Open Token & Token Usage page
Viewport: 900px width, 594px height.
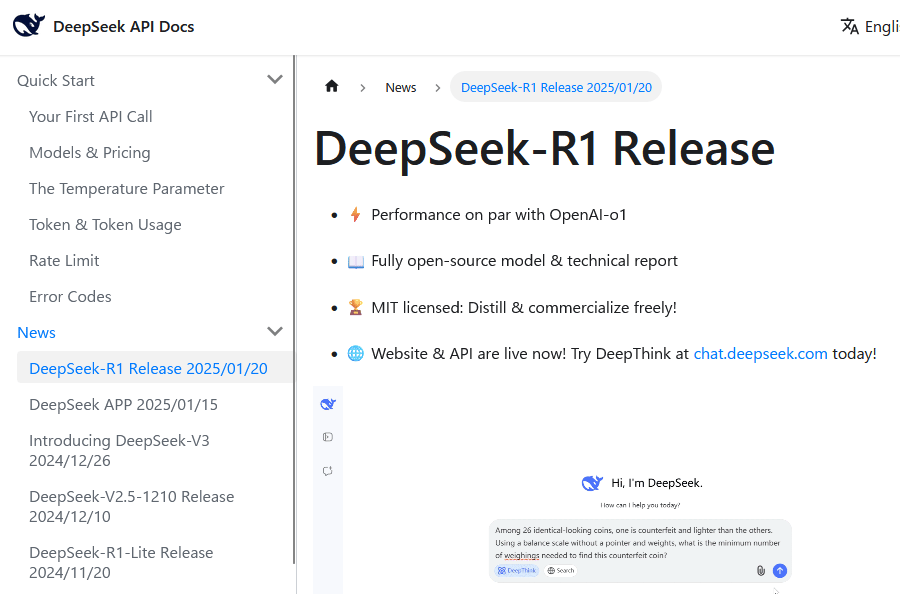tap(105, 225)
